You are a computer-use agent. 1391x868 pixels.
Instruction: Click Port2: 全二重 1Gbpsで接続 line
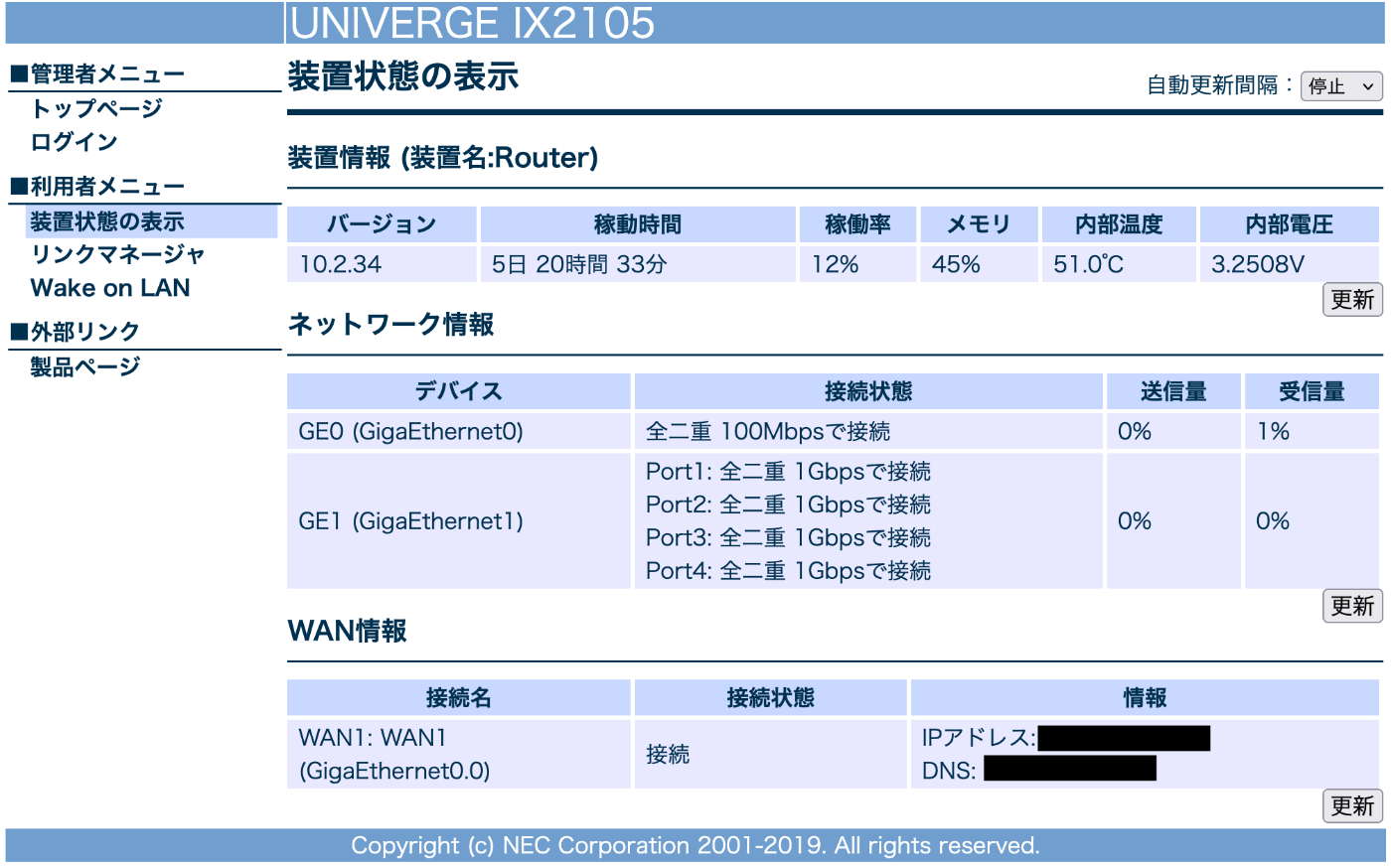[x=788, y=505]
